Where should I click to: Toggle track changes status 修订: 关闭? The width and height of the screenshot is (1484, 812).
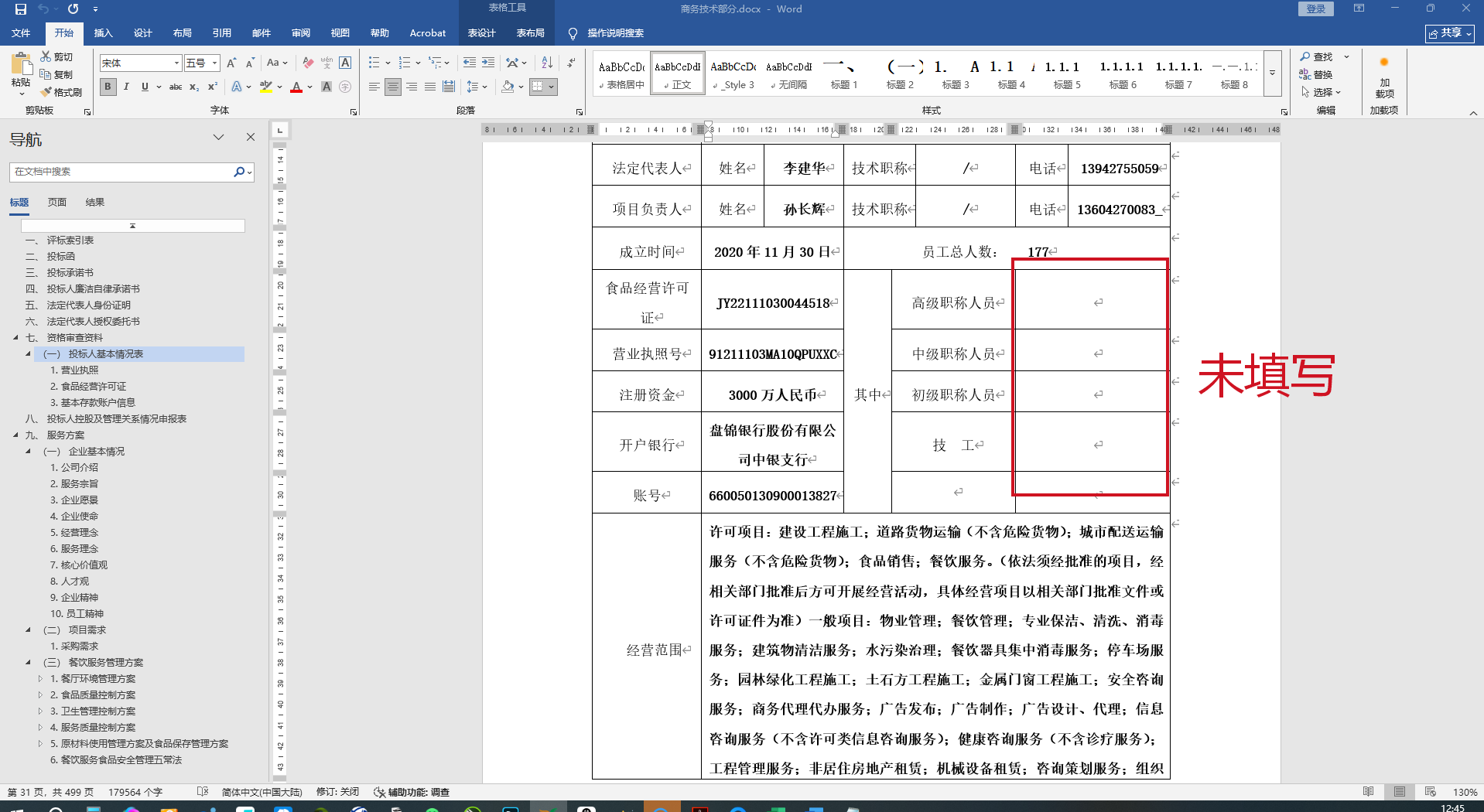click(x=337, y=792)
